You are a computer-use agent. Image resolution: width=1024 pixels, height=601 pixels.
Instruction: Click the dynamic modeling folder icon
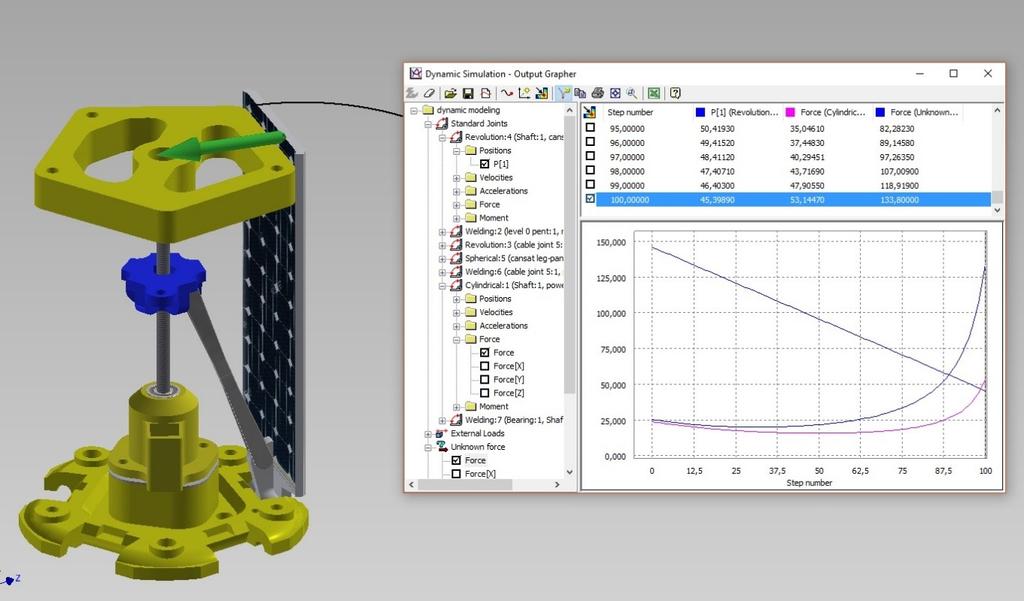point(428,110)
